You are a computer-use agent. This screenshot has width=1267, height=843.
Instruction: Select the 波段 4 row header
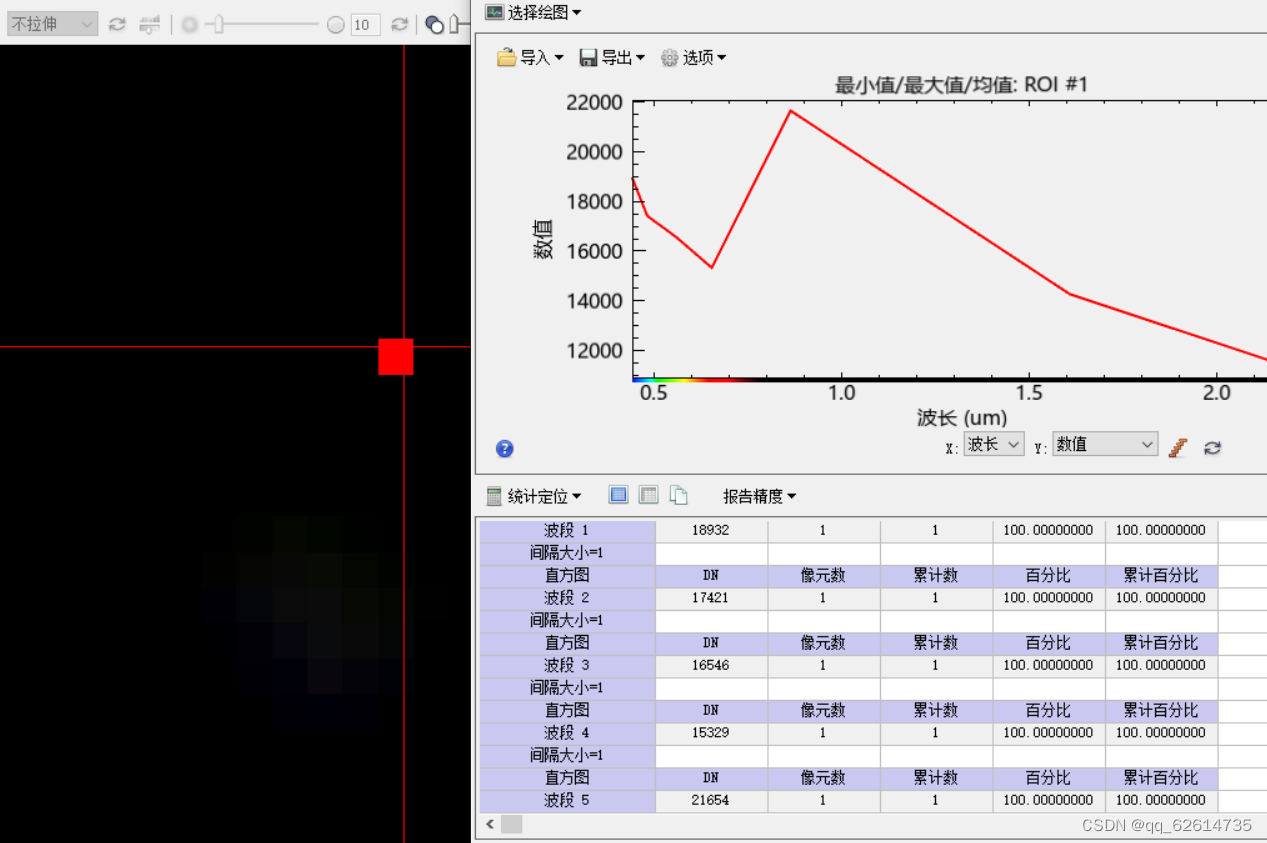[567, 733]
